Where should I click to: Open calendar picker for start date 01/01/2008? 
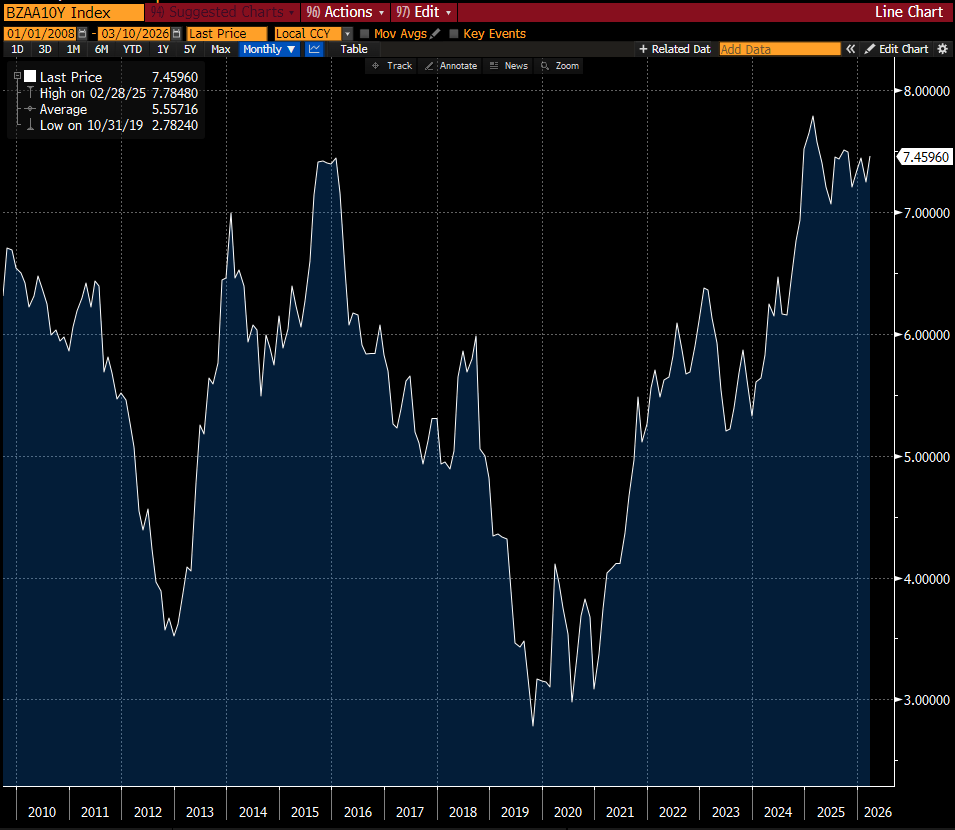(83, 33)
